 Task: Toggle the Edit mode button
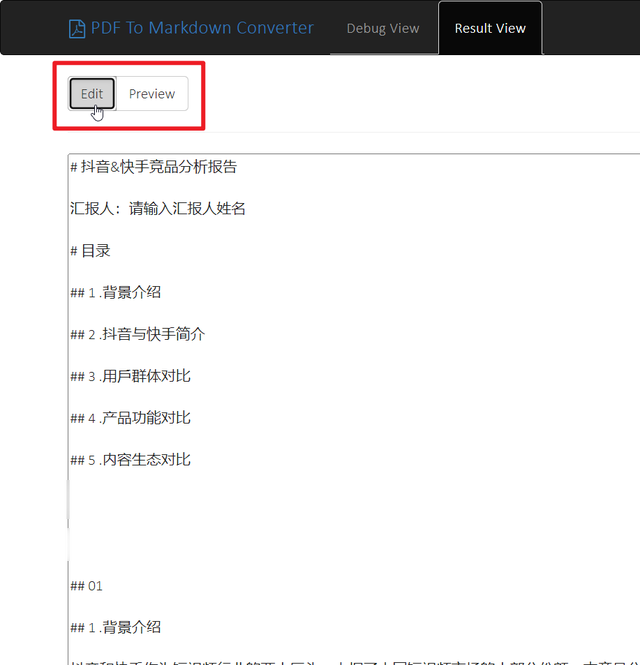point(92,94)
